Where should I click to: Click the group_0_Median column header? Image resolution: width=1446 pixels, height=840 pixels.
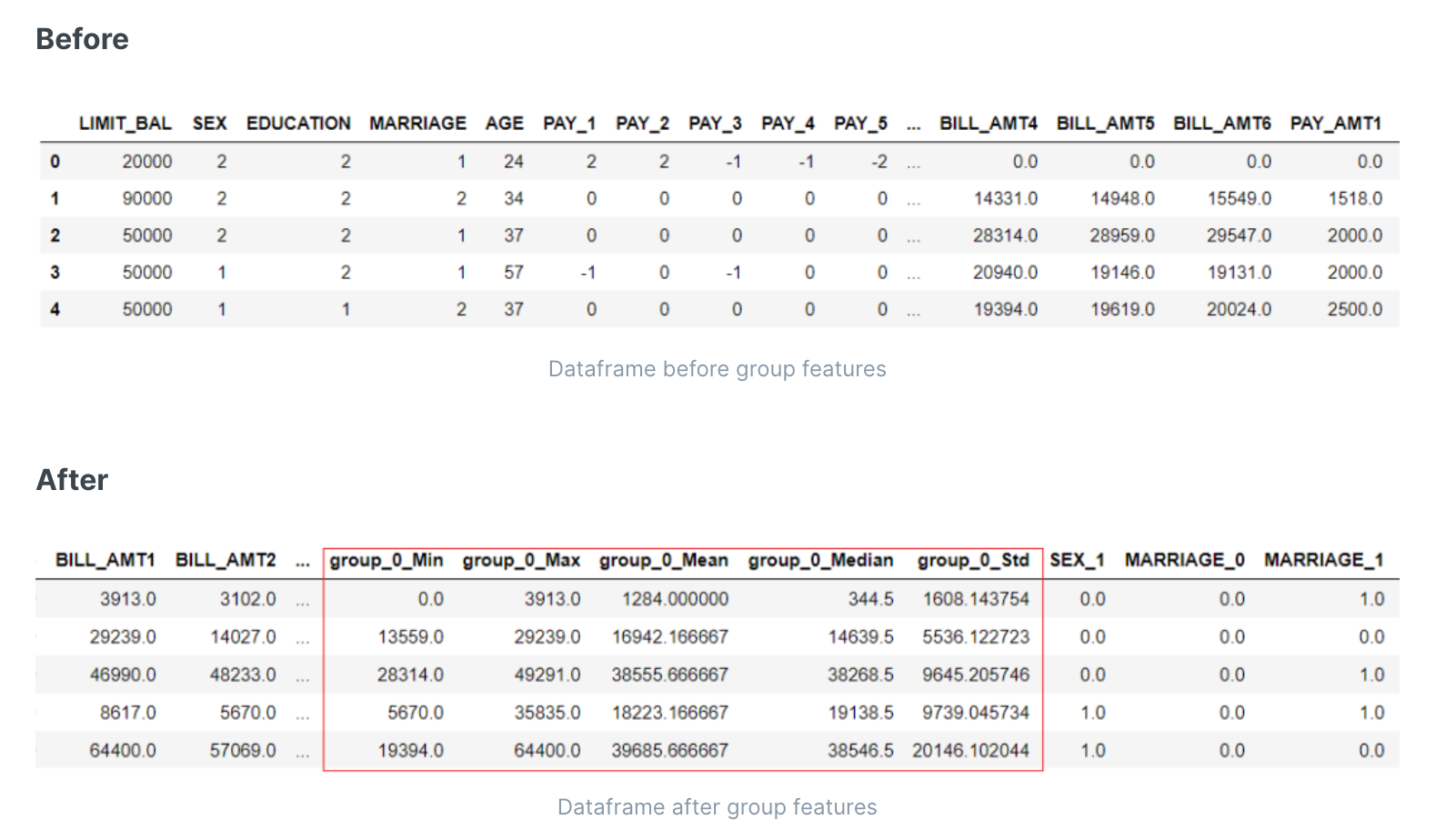click(x=820, y=560)
